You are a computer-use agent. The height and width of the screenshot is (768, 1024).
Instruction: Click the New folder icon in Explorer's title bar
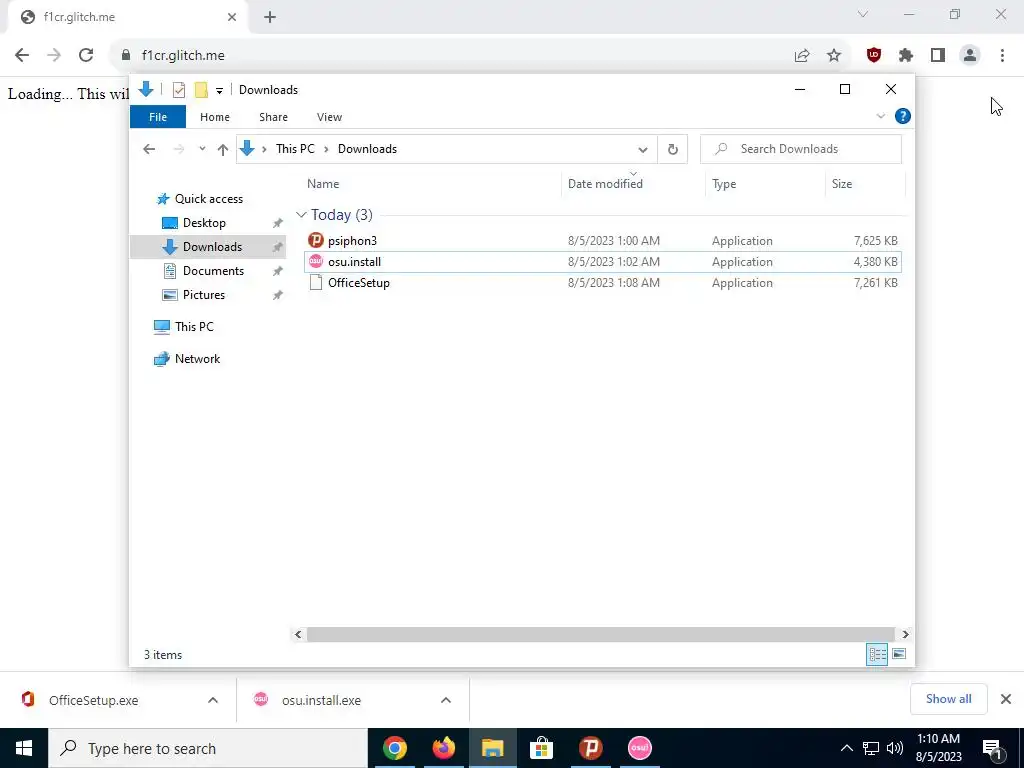point(201,90)
